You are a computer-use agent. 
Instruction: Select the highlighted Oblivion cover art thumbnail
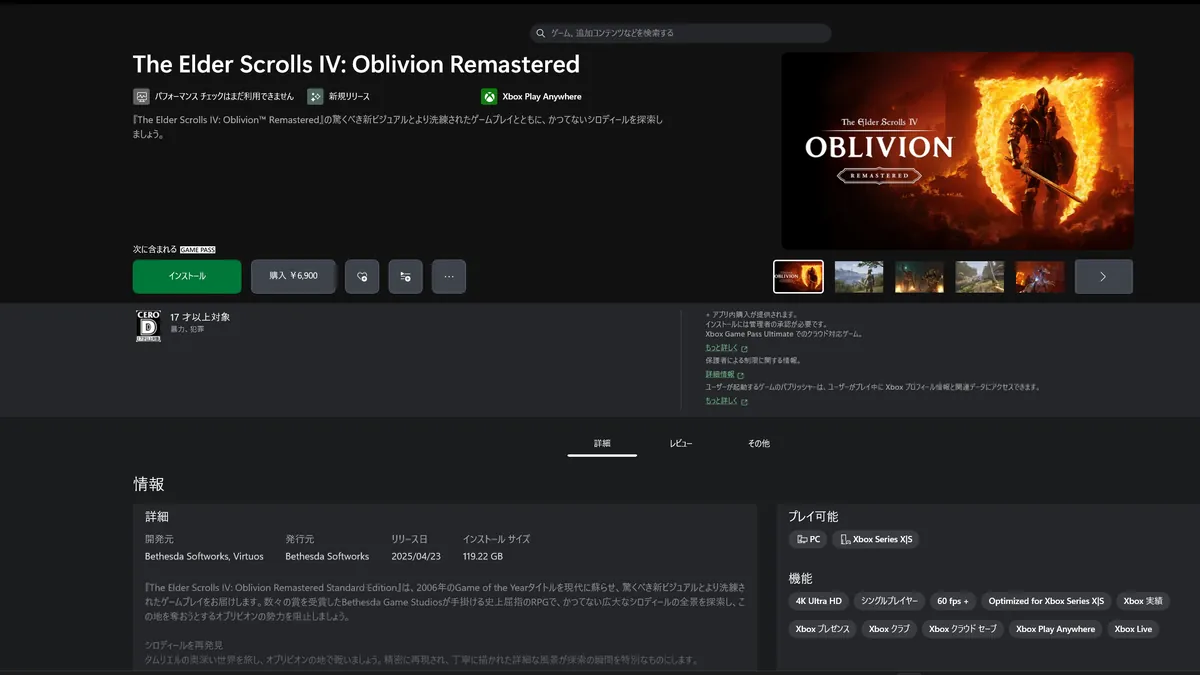pos(799,277)
